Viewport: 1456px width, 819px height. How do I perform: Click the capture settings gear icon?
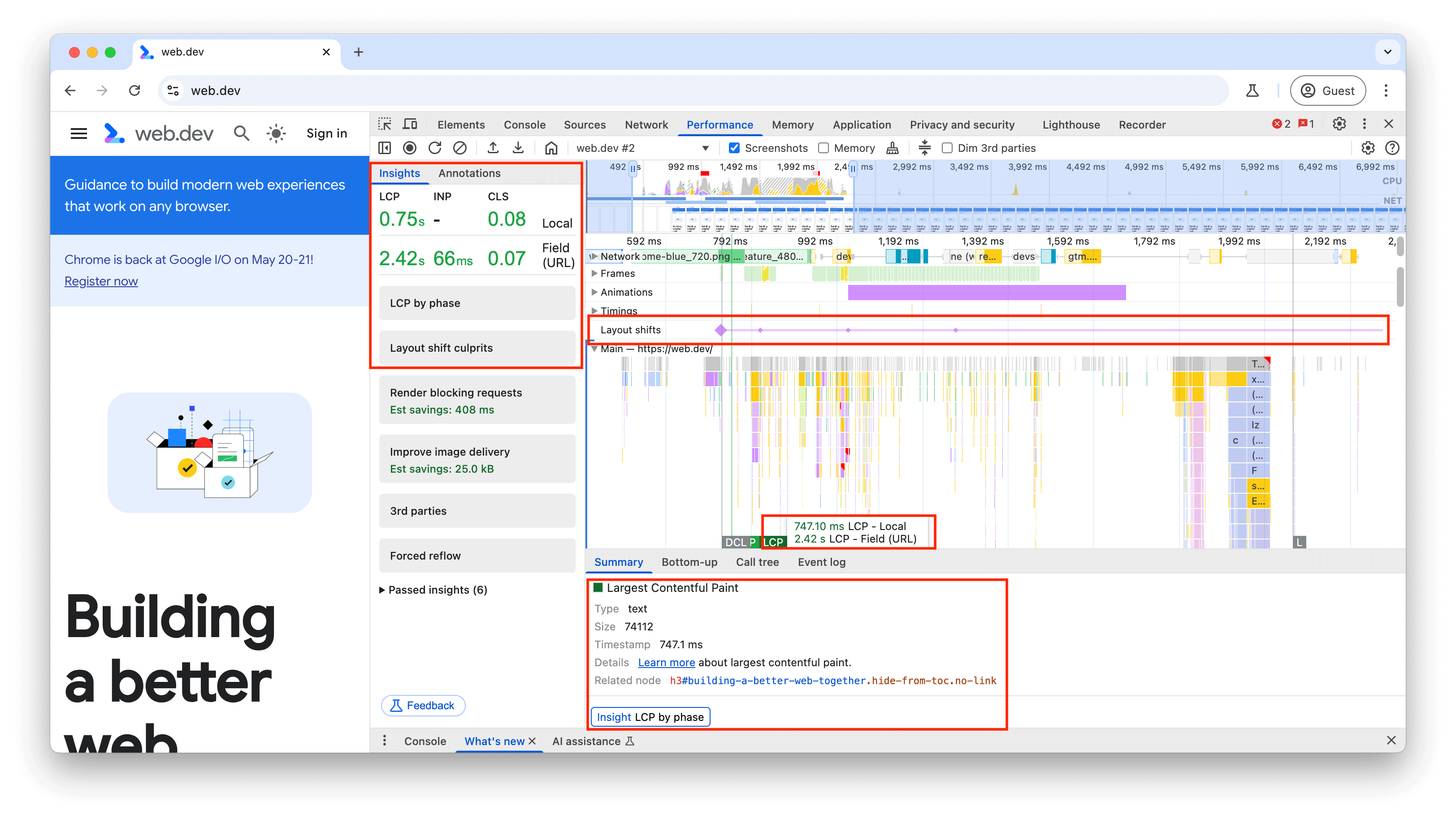pyautogui.click(x=1368, y=148)
